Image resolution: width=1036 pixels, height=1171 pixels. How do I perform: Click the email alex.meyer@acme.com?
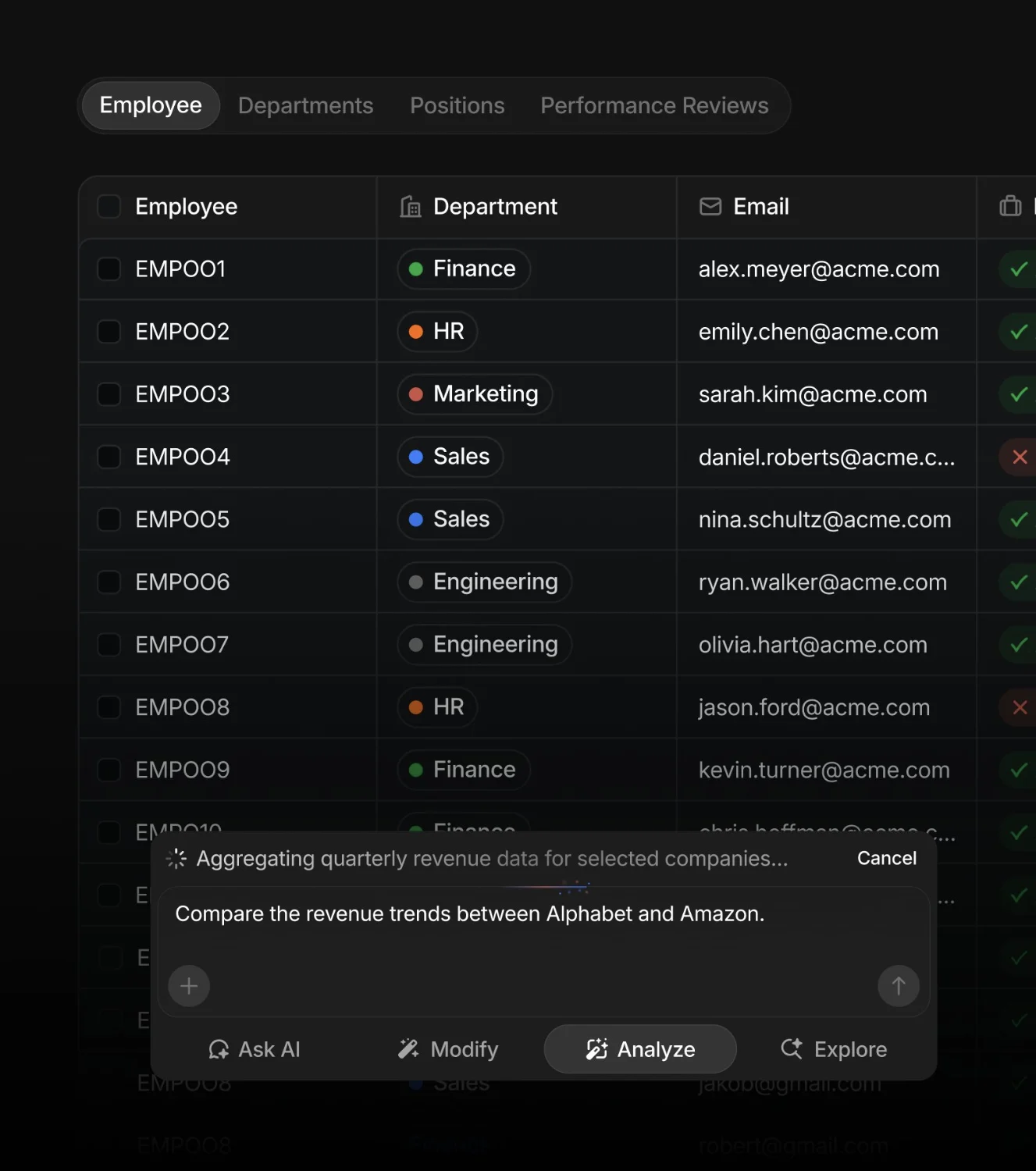click(819, 269)
